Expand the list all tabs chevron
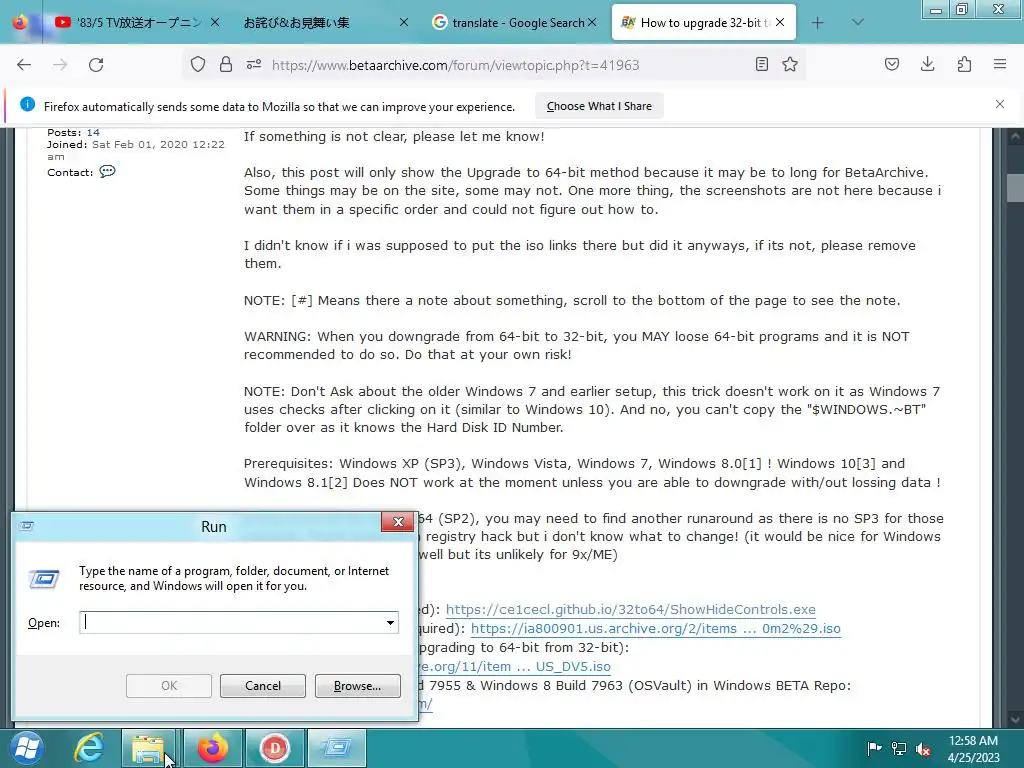Viewport: 1024px width, 768px height. 857,23
